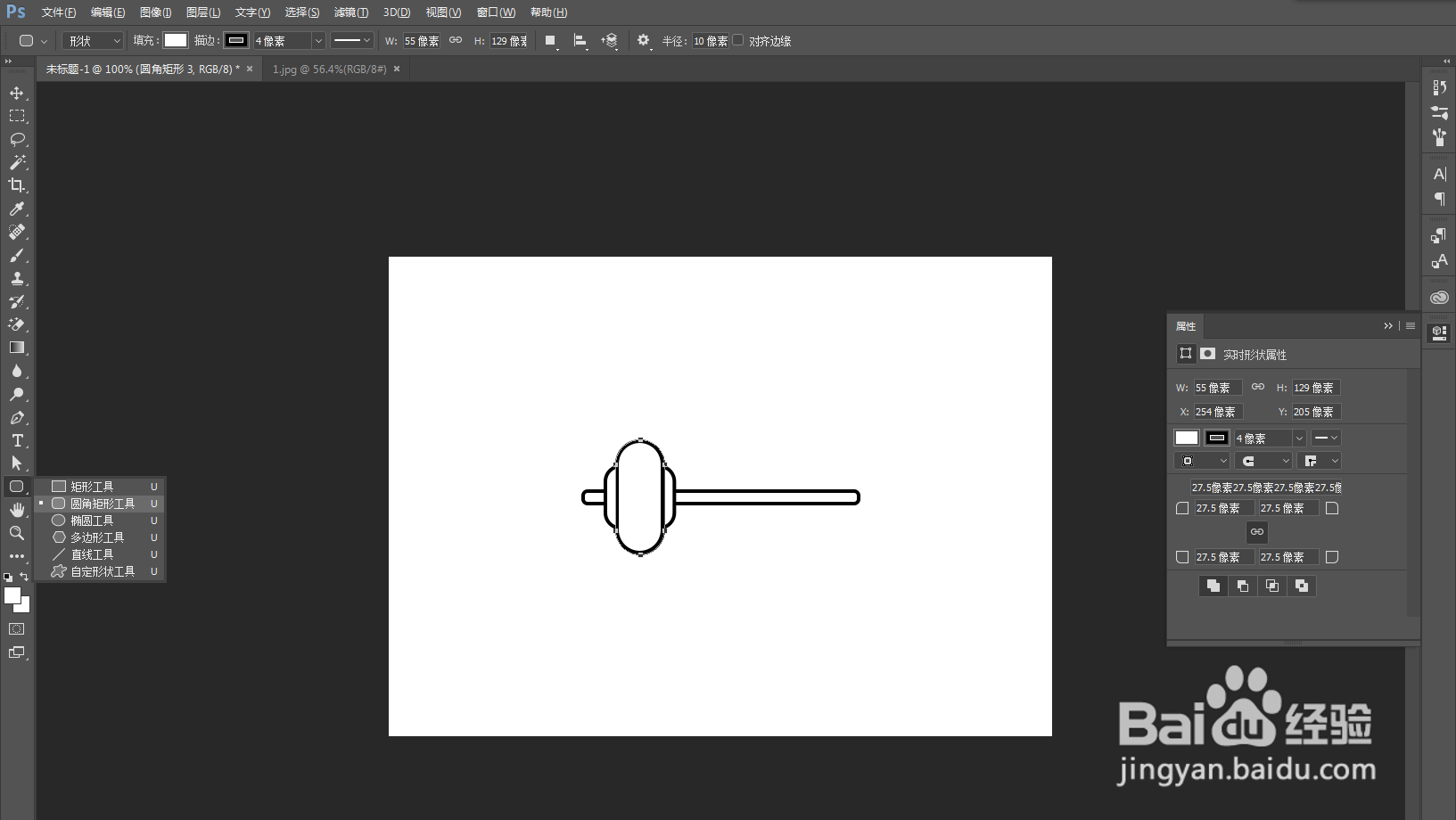Open the 图像(I) menu

point(155,12)
